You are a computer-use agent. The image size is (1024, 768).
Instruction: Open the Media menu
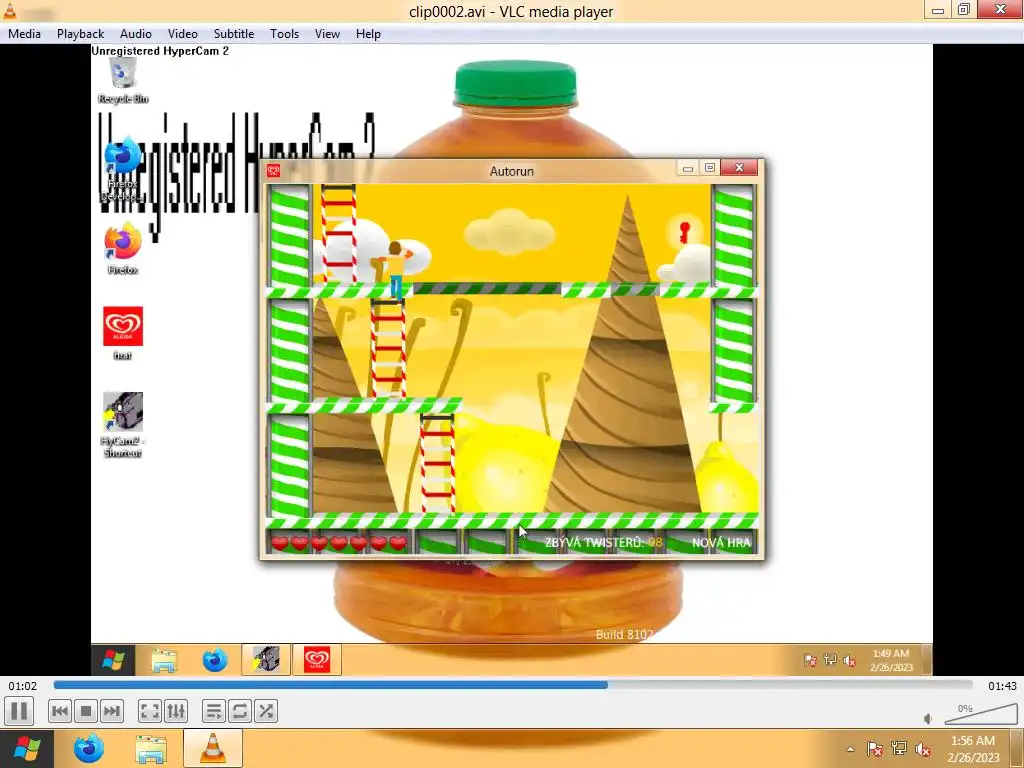tap(24, 34)
